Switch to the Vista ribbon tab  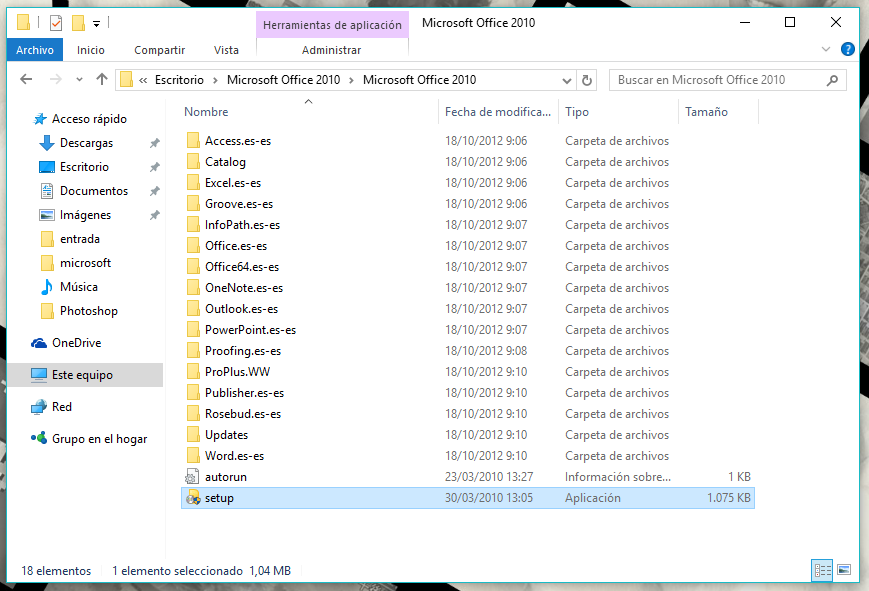226,49
